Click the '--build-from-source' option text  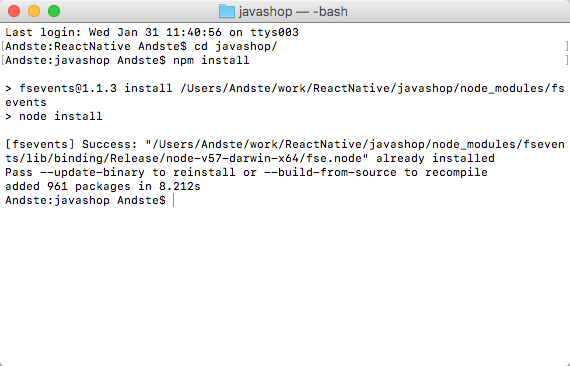pyautogui.click(x=330, y=172)
